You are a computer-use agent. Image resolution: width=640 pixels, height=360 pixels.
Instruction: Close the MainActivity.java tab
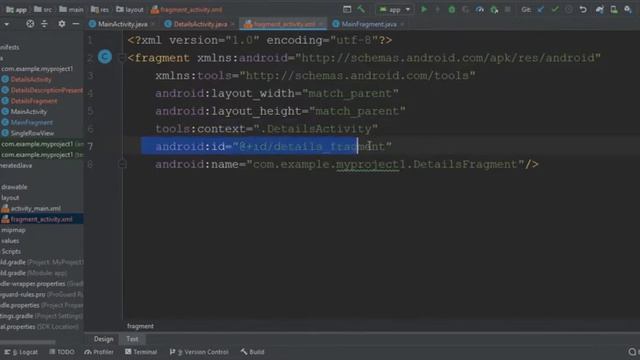pos(153,24)
